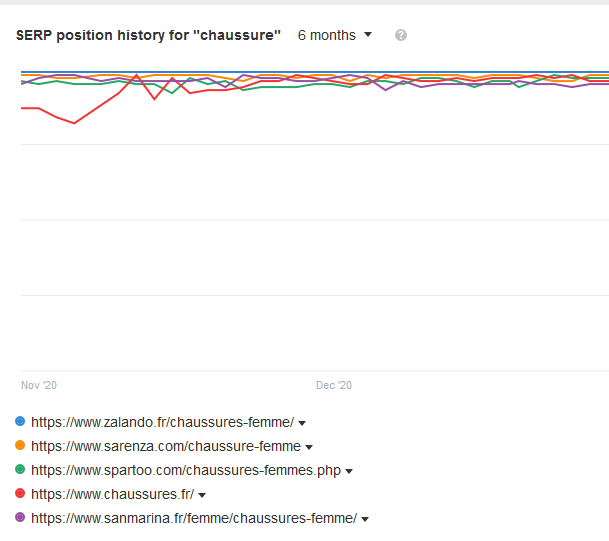
Task: Expand the arrow next to zalando.fr URL
Action: (302, 423)
